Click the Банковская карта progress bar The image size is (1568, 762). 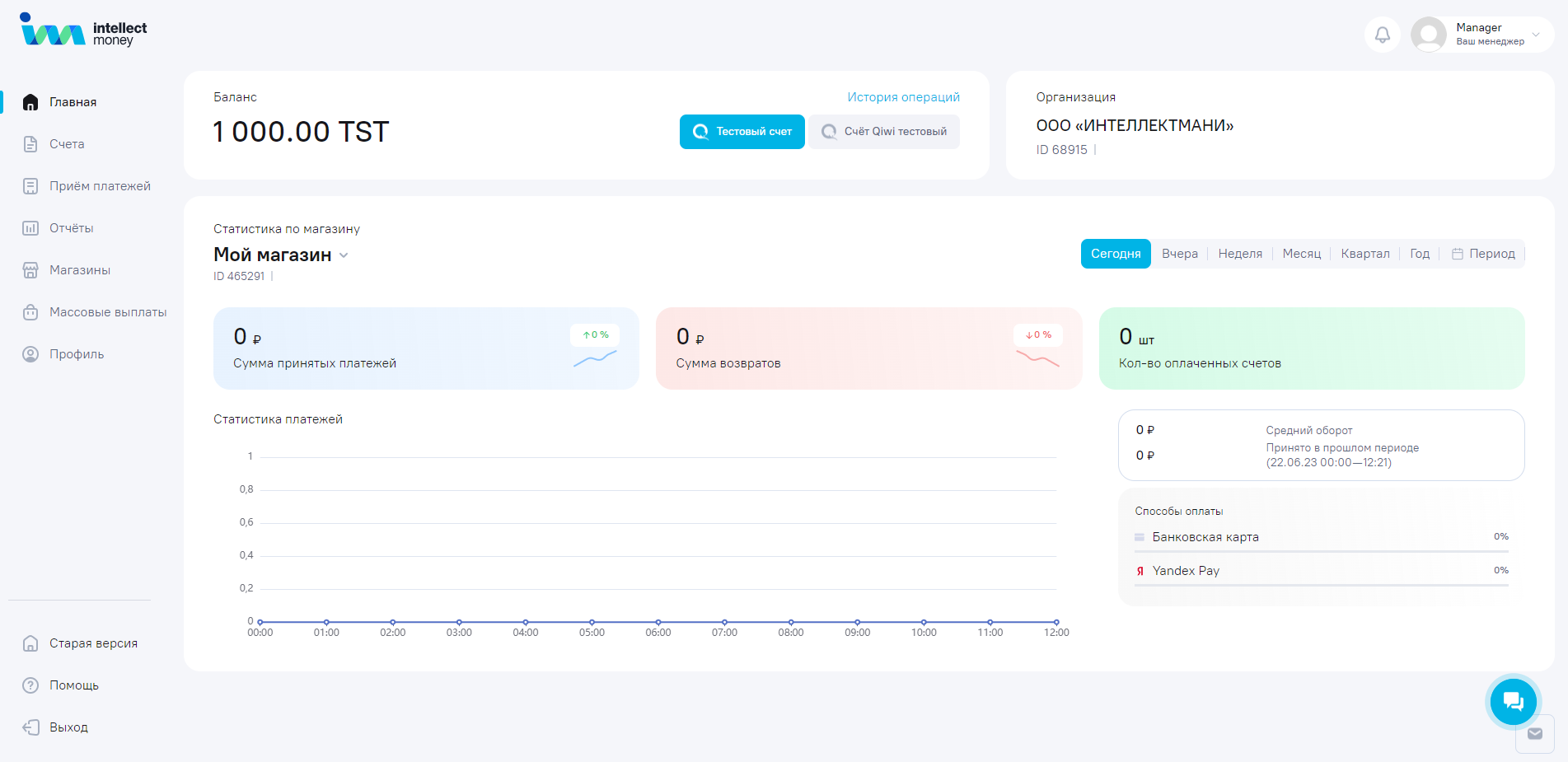1321,551
